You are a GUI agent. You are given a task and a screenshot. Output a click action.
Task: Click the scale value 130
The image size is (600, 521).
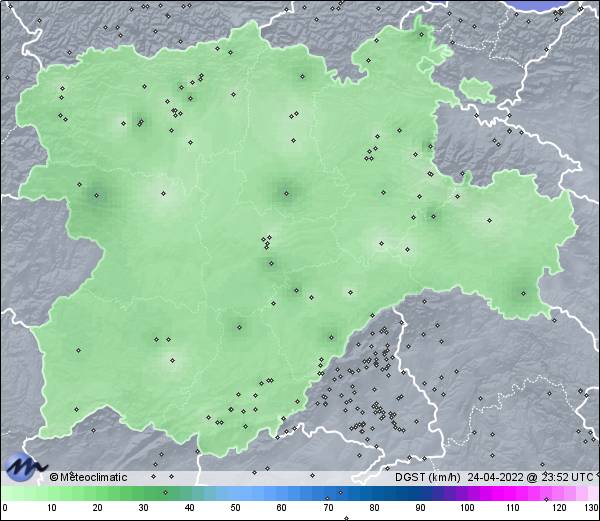[x=592, y=508]
